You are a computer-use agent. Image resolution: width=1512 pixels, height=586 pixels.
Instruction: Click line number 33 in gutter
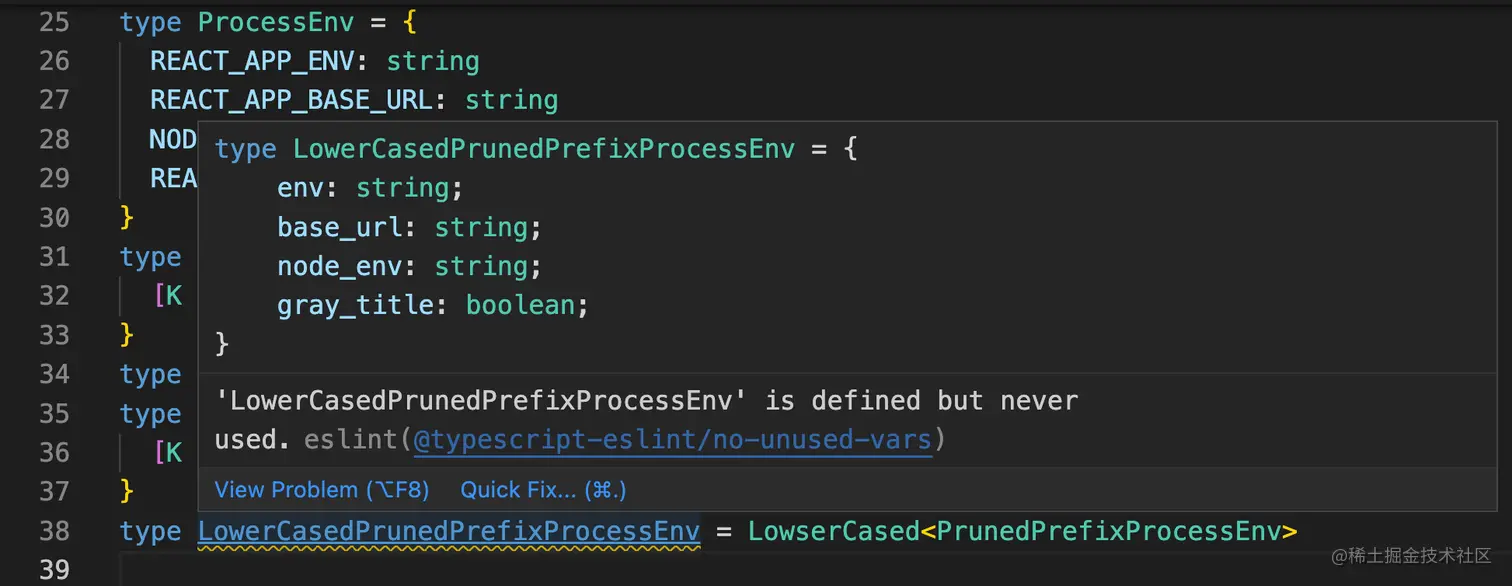tap(54, 334)
